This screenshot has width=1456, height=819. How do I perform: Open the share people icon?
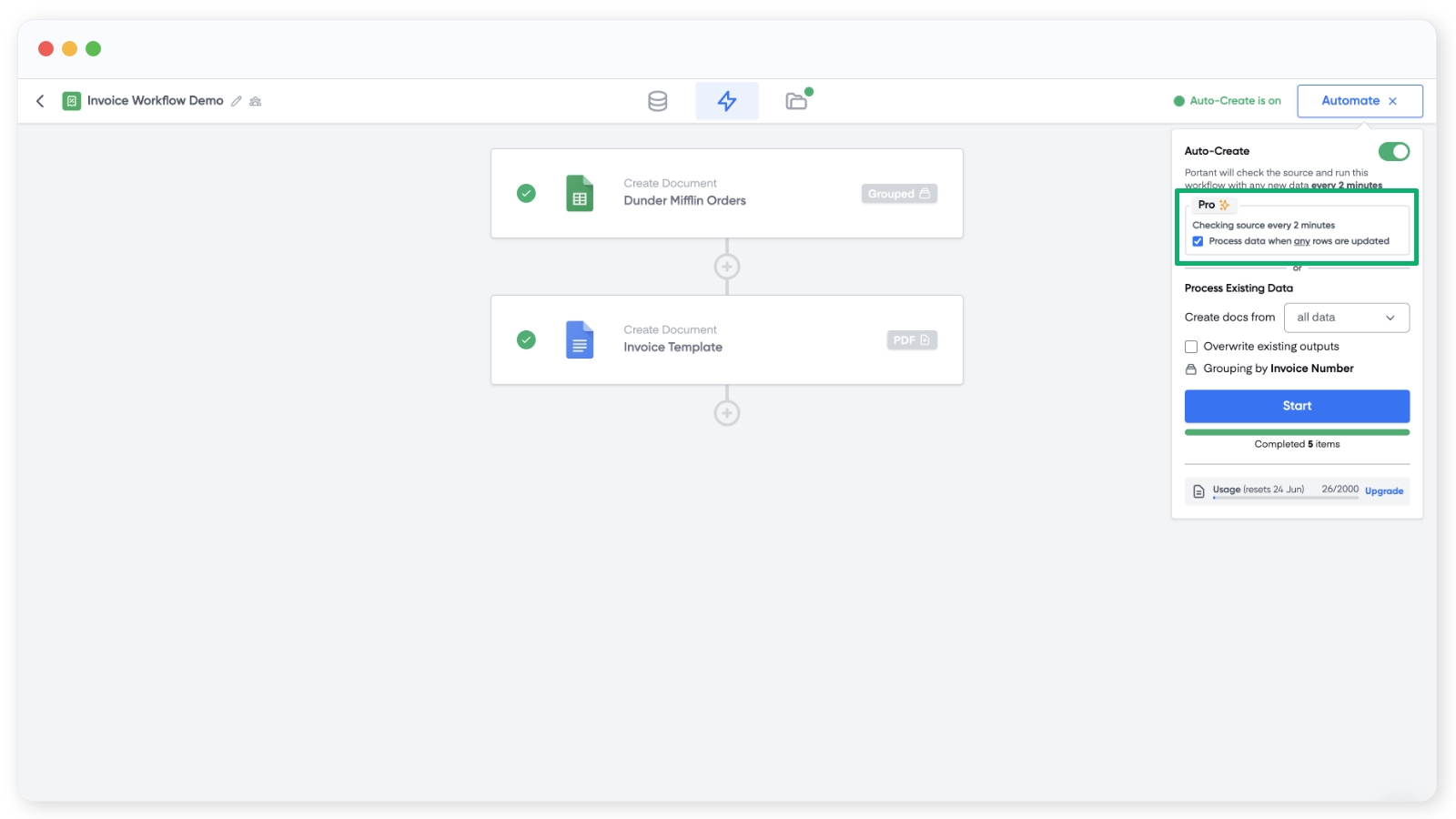pyautogui.click(x=256, y=101)
